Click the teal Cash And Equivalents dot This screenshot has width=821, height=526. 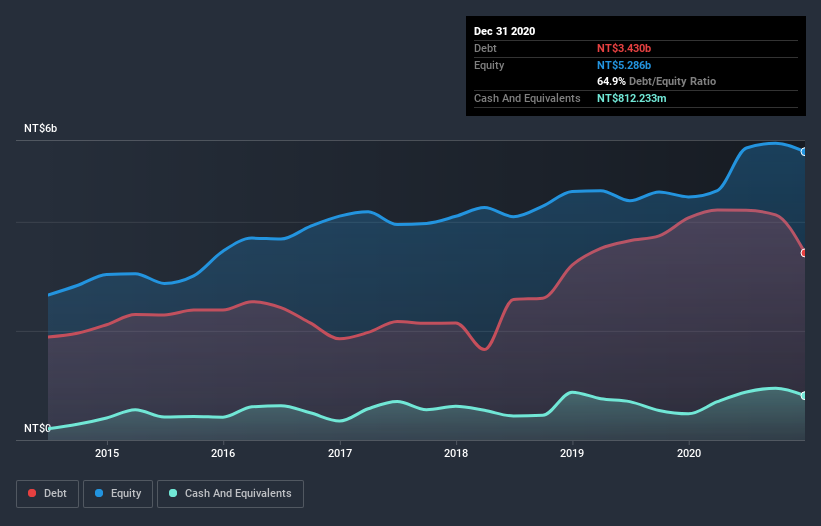(x=173, y=493)
